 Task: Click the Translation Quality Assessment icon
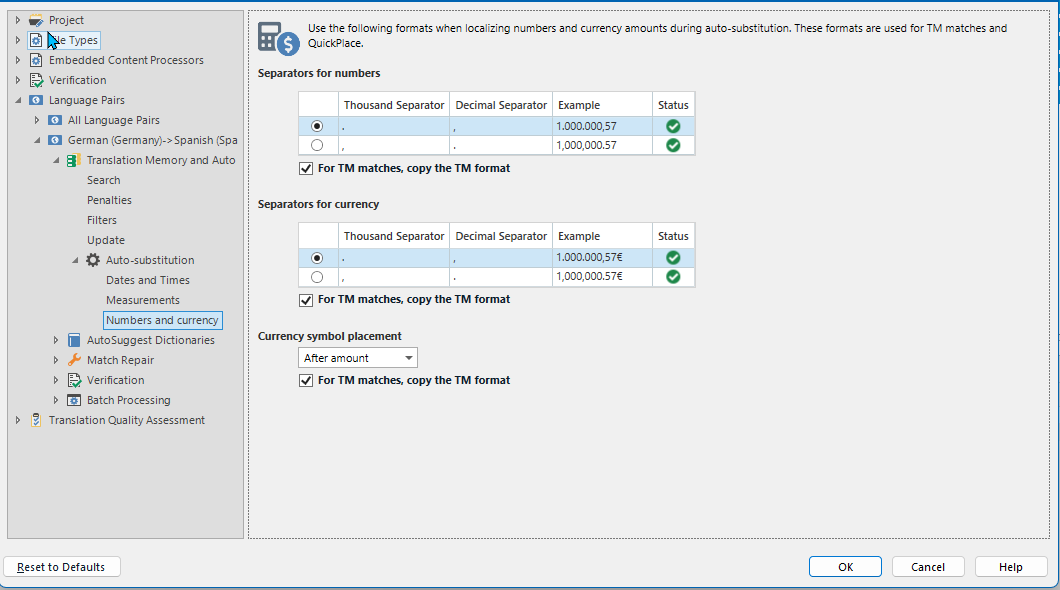point(37,420)
